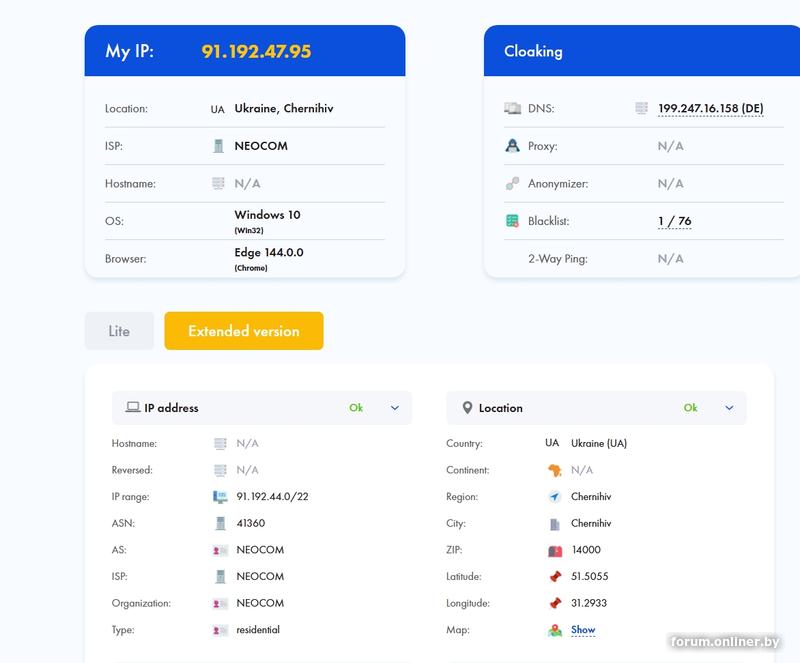This screenshot has width=800, height=663.
Task: Click the Ukraine, Chernihiv location text
Action: [284, 108]
